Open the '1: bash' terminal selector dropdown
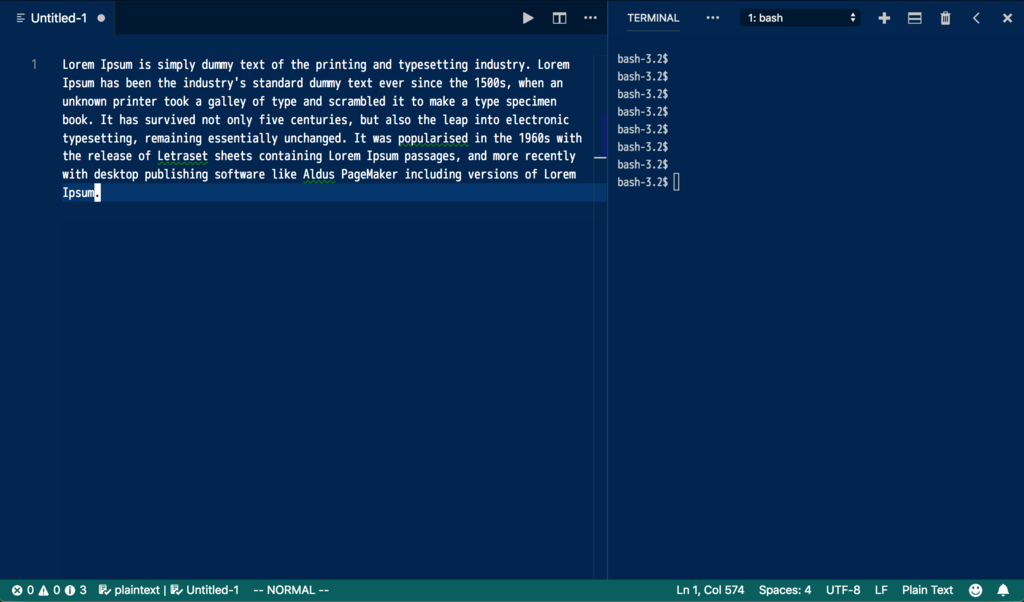The width and height of the screenshot is (1024, 602). pyautogui.click(x=800, y=18)
